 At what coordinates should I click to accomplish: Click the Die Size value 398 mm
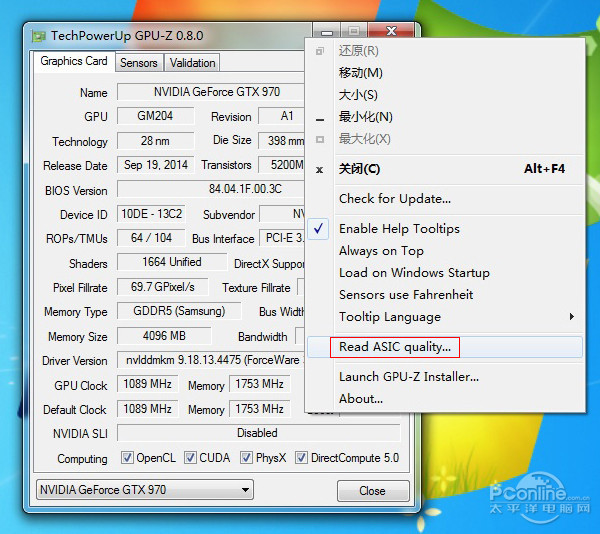click(282, 141)
